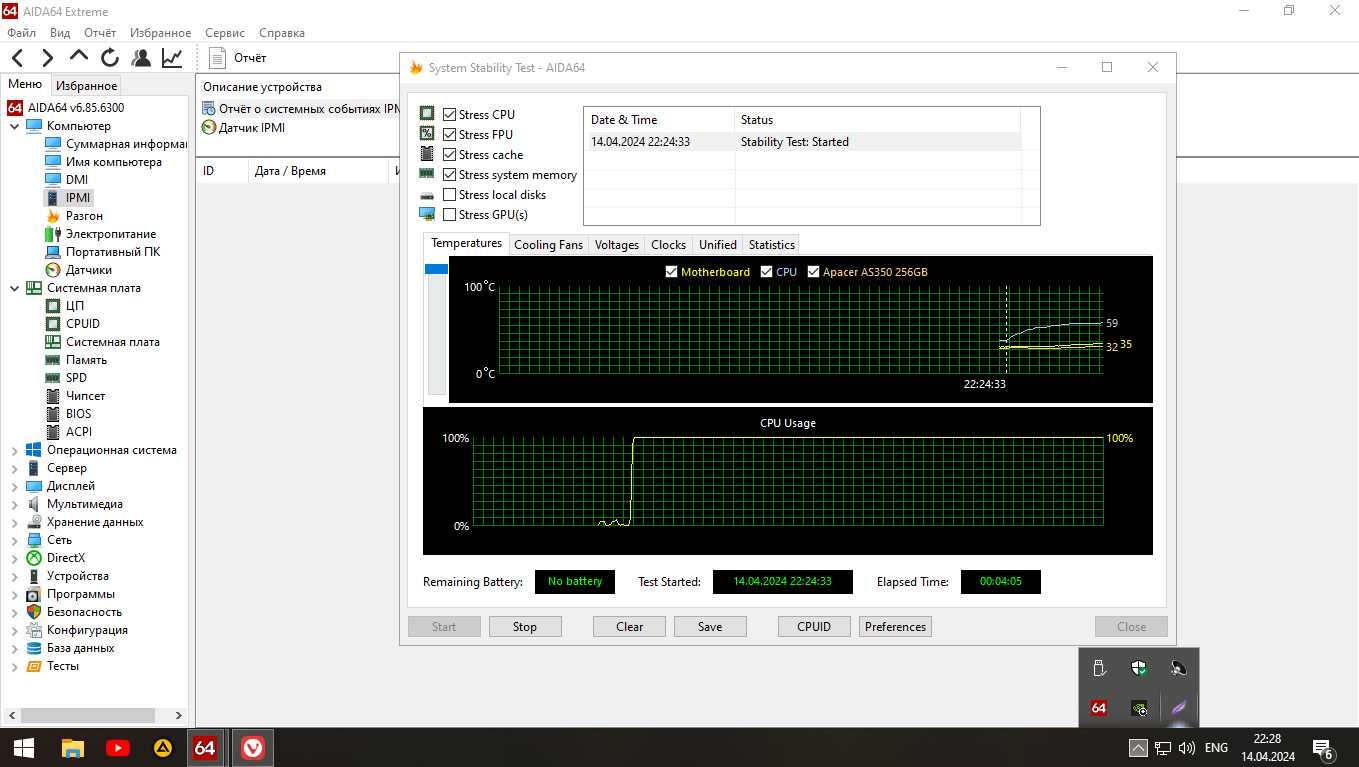Click the Forward navigation arrow in toolbar
1359x767 pixels.
46,58
